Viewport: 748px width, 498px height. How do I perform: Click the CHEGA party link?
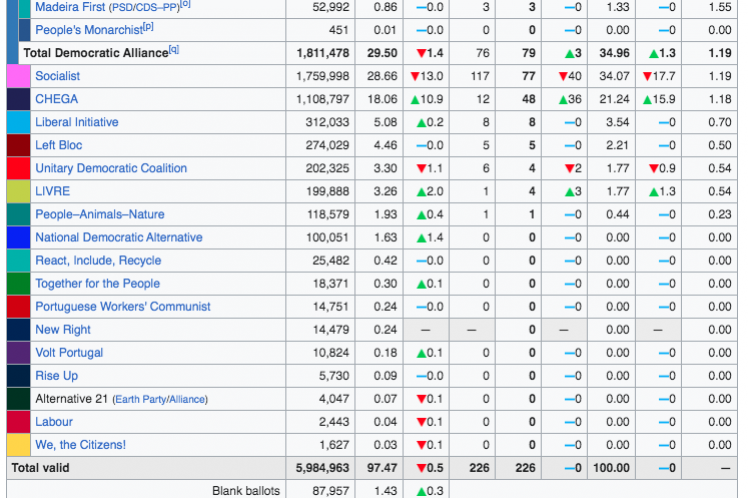(x=56, y=99)
